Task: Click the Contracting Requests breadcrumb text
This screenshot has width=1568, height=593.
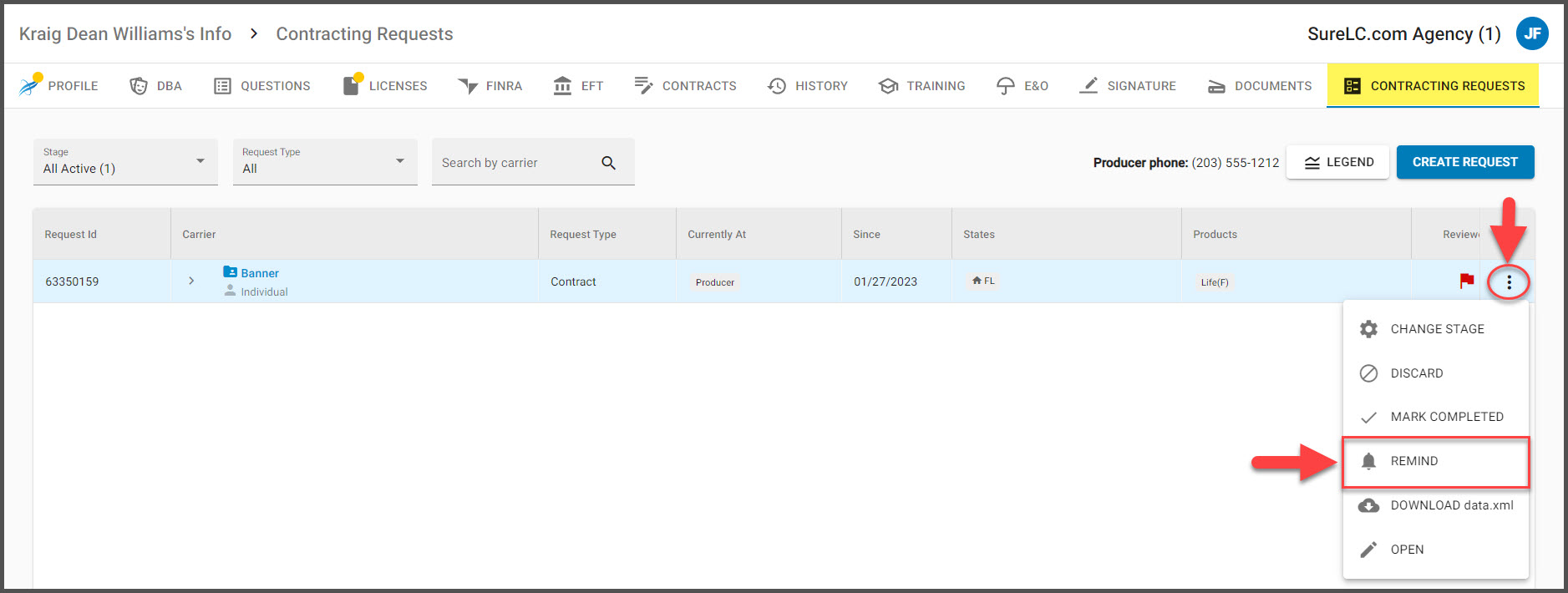Action: (x=364, y=33)
